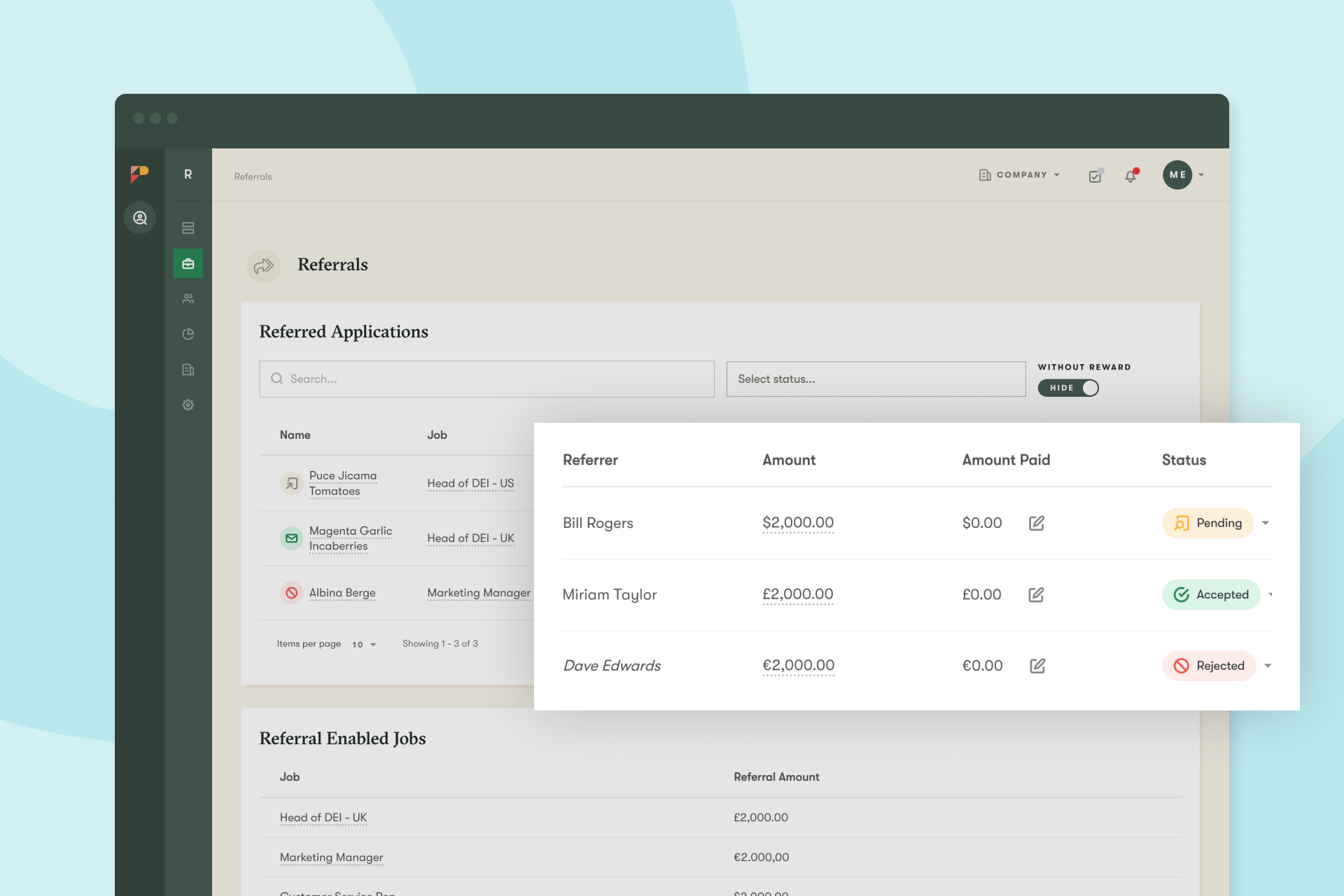This screenshot has width=1344, height=896.
Task: Open the tasks checklist icon in header
Action: [1095, 176]
